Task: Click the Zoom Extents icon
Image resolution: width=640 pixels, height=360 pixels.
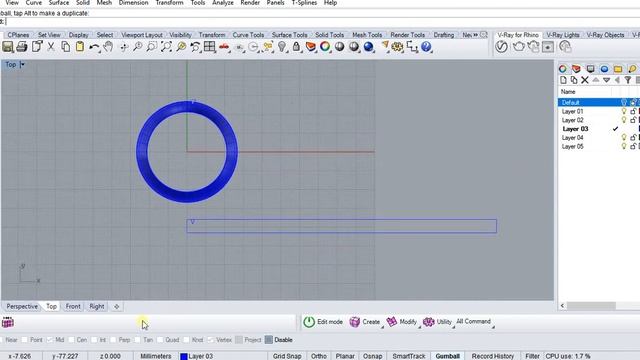Action: pos(166,47)
